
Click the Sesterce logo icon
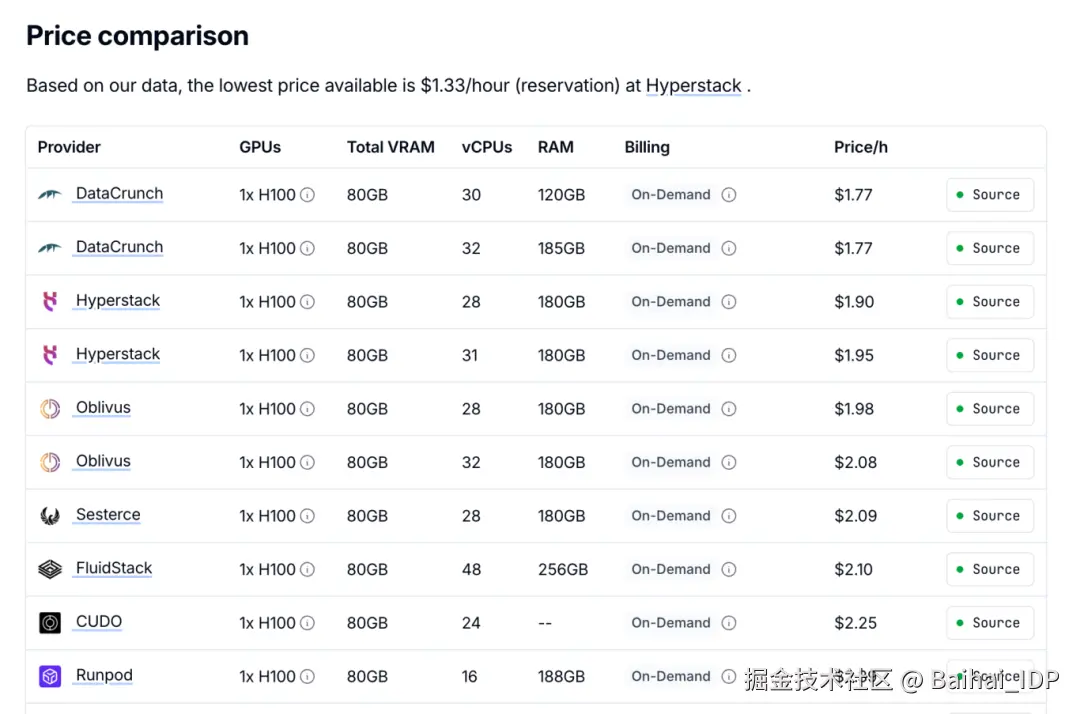50,516
